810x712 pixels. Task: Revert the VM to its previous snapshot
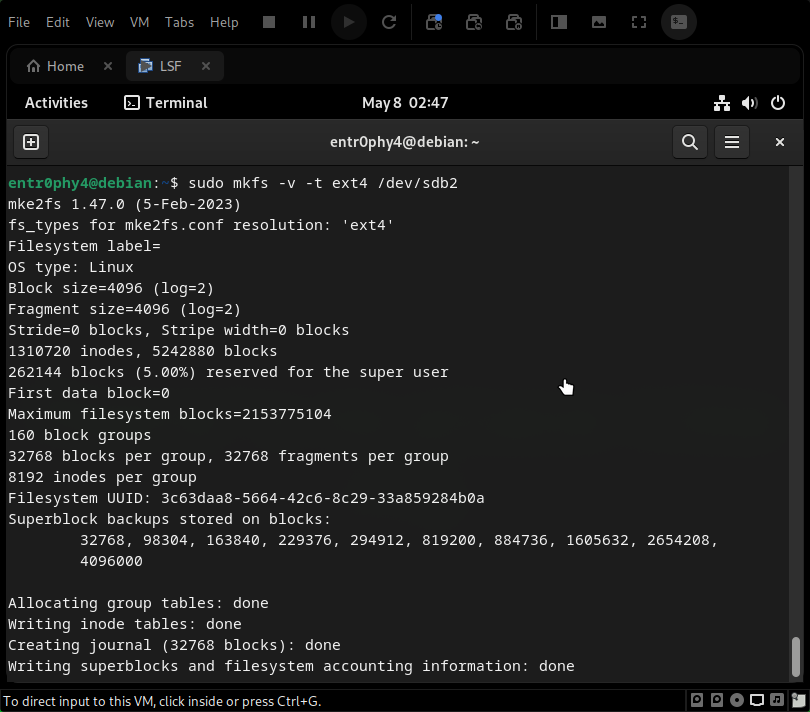pyautogui.click(x=474, y=22)
